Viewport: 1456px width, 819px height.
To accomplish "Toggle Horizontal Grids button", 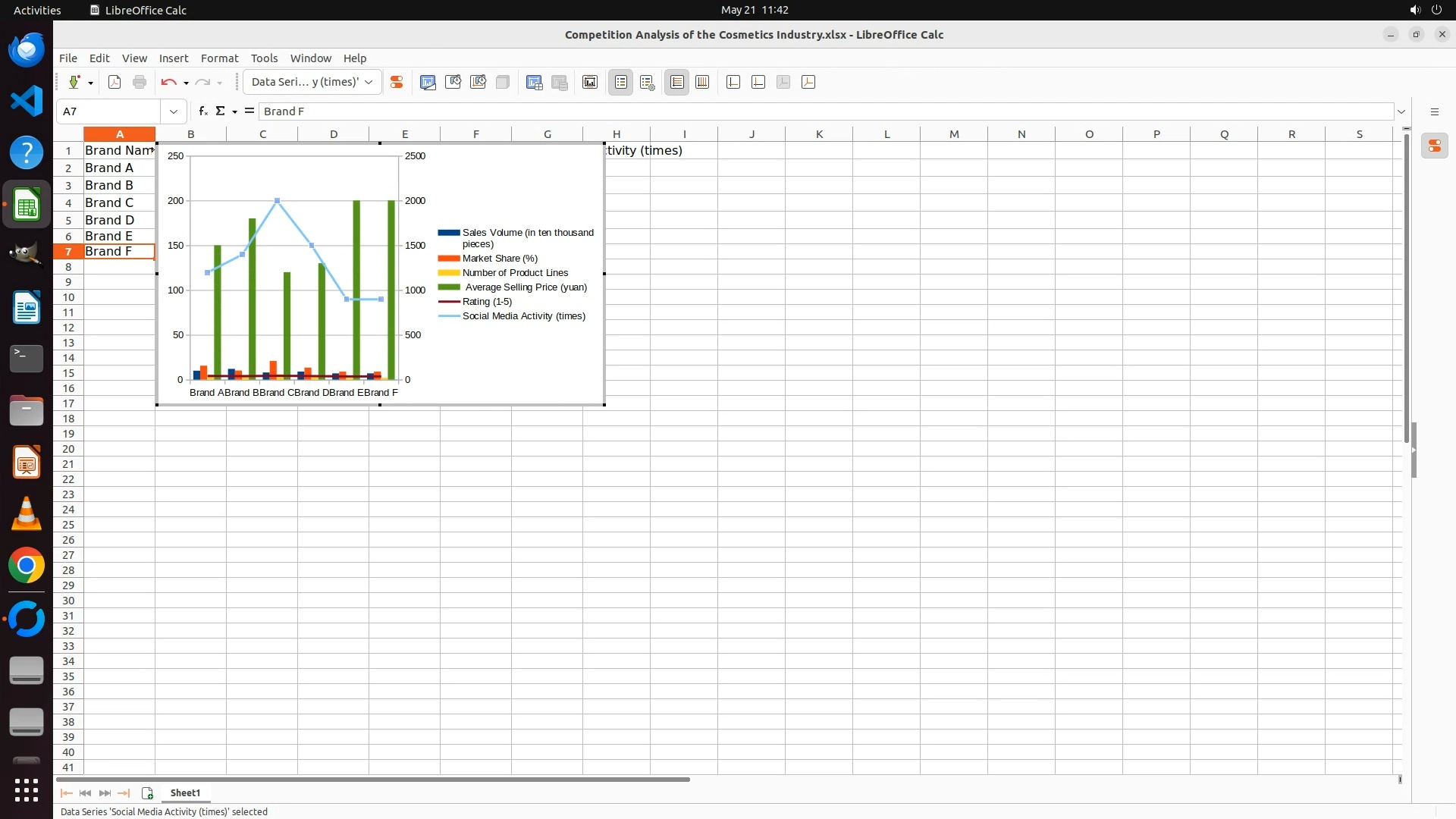I will 676,82.
